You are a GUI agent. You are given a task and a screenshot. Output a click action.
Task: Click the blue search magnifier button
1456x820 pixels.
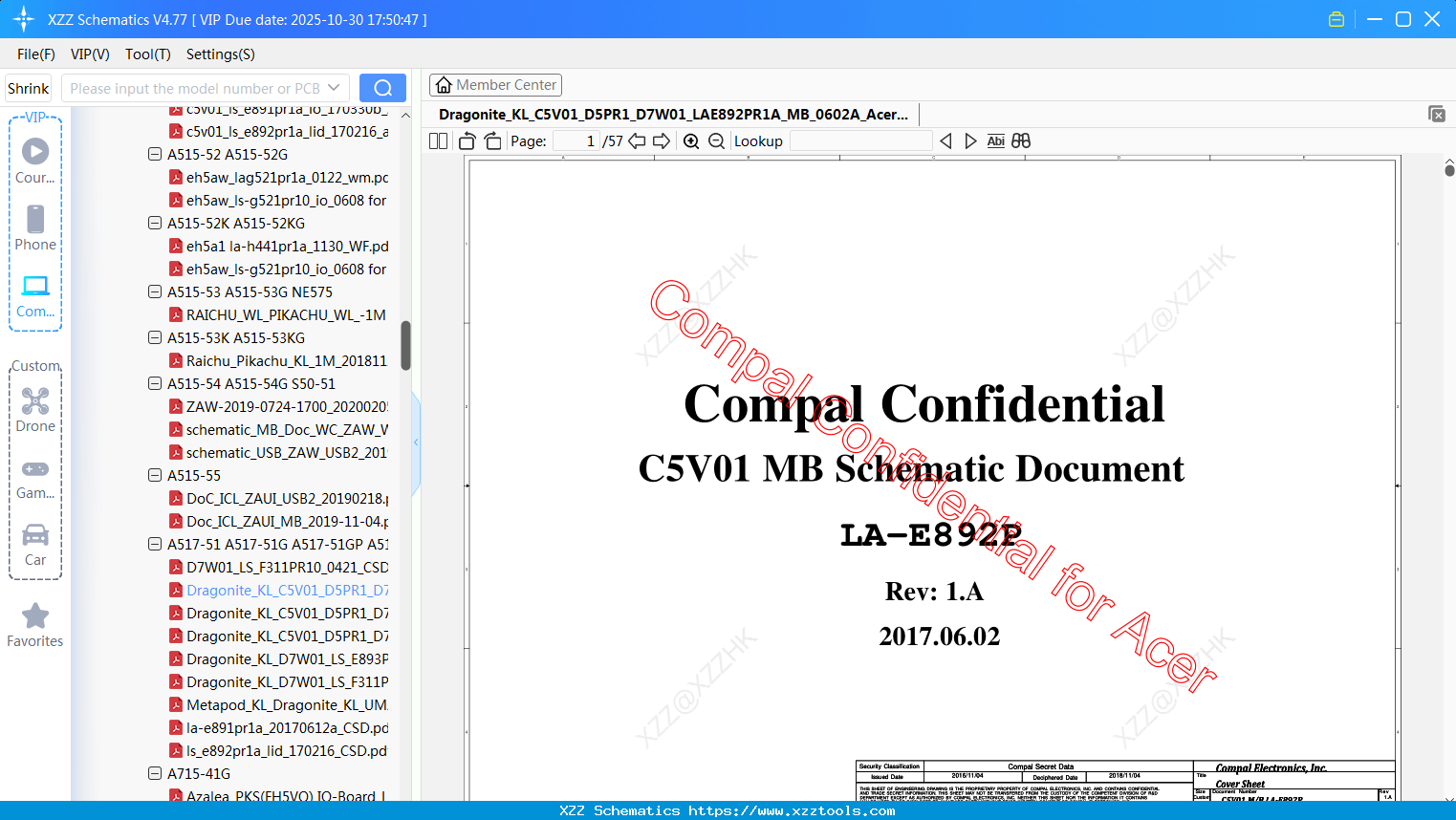click(x=382, y=88)
